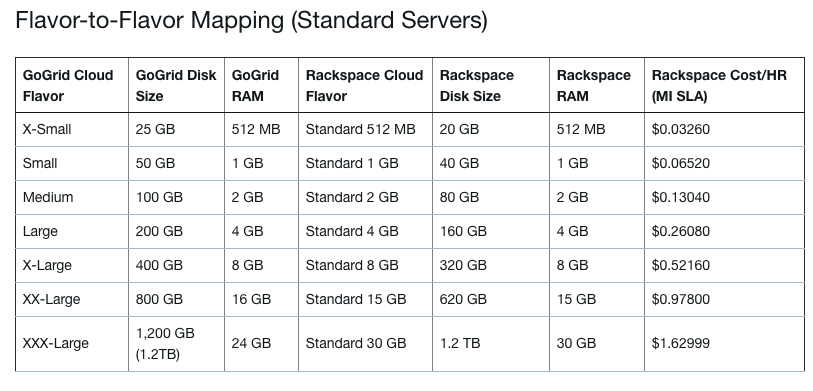Select the GoGrid Disk Size column header

point(176,86)
